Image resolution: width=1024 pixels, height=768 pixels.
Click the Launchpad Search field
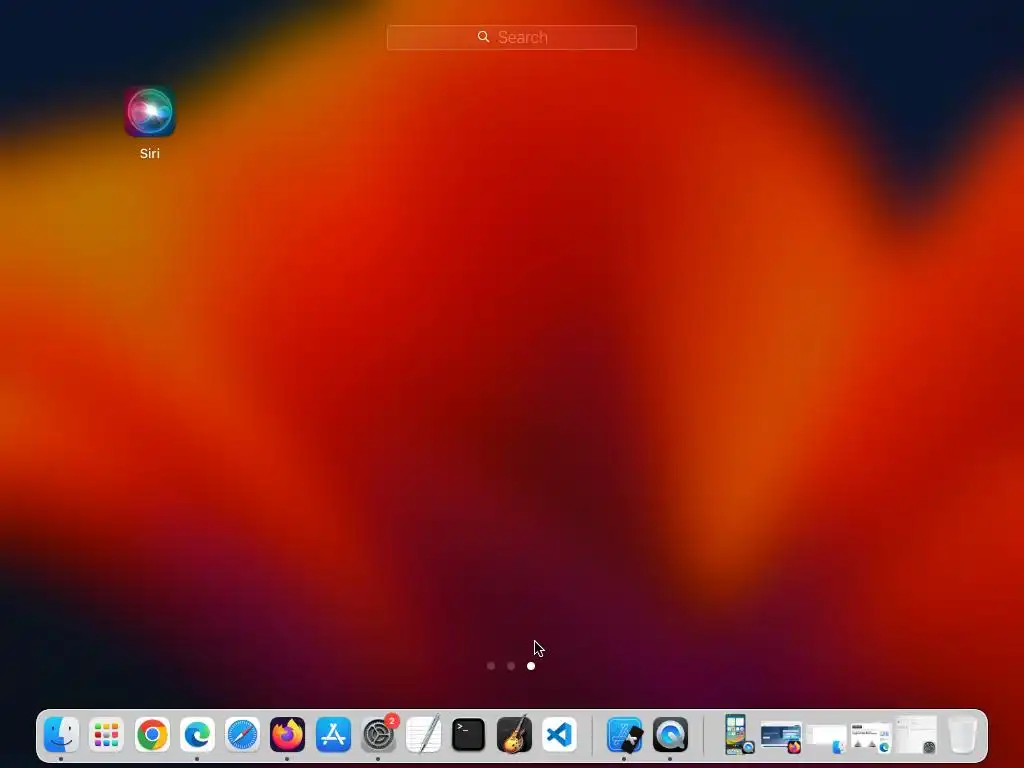(x=511, y=37)
